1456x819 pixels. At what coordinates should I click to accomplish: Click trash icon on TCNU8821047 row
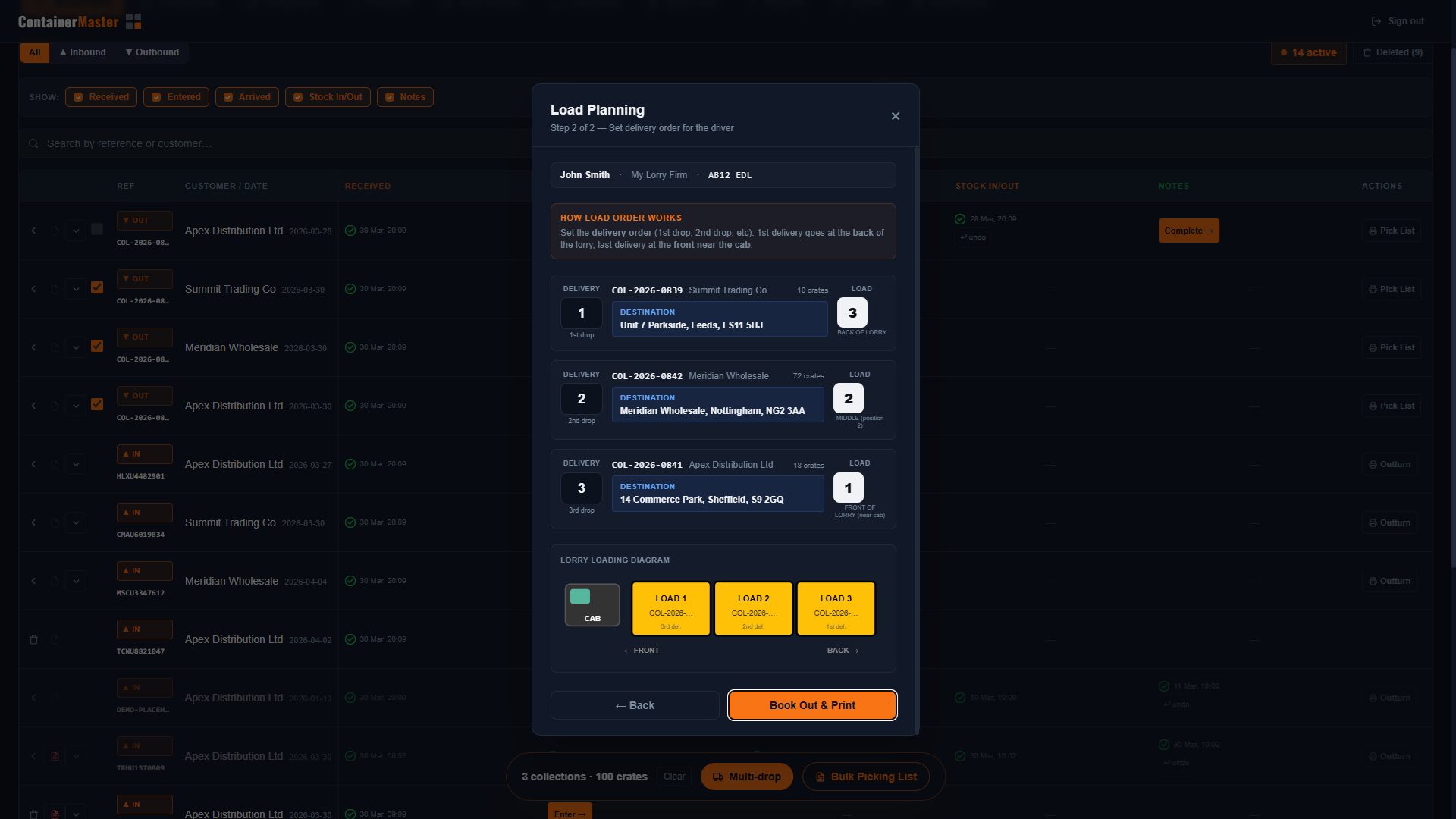tap(33, 640)
